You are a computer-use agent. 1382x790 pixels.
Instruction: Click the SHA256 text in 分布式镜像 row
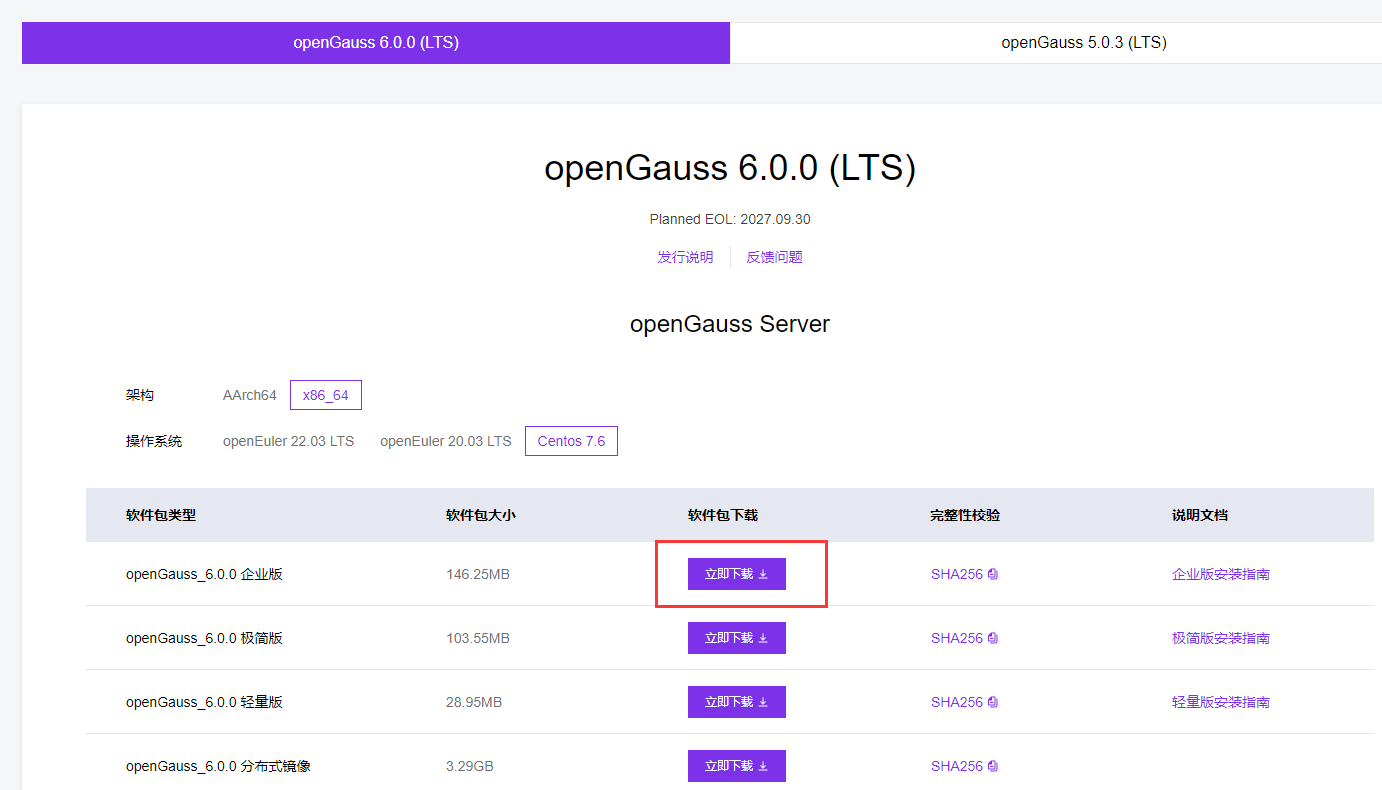tap(957, 766)
